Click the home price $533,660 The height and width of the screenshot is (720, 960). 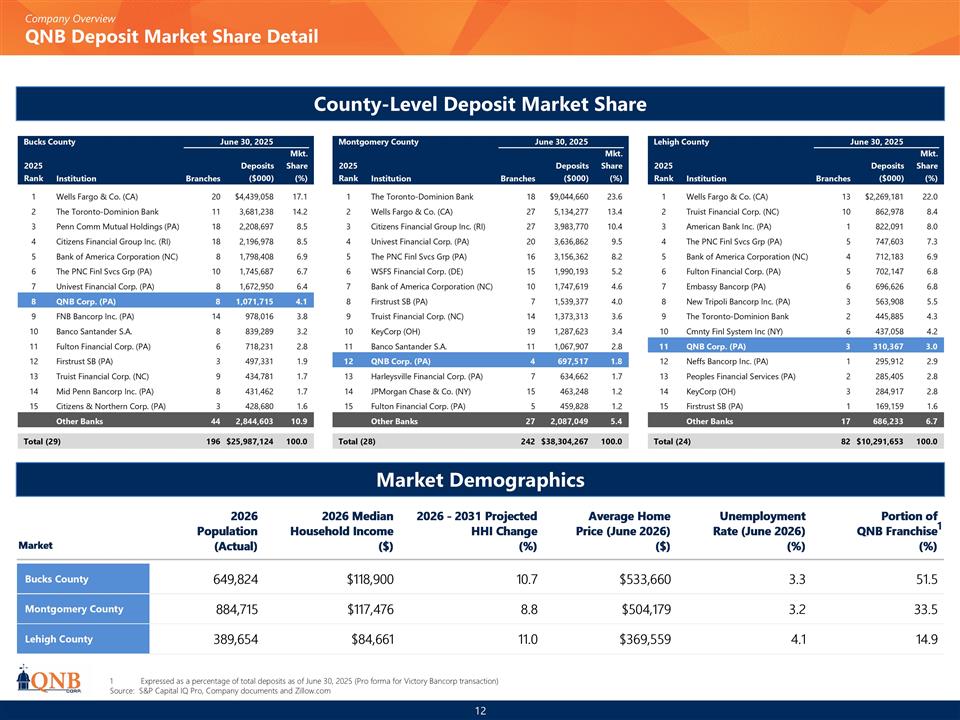coord(645,579)
